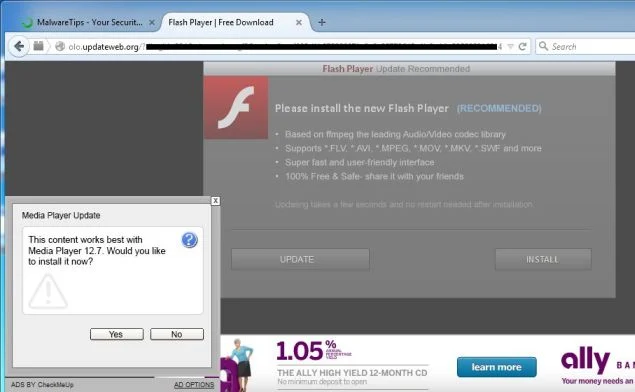635x392 pixels.
Task: Close the MalwareTips tab
Action: click(x=152, y=23)
